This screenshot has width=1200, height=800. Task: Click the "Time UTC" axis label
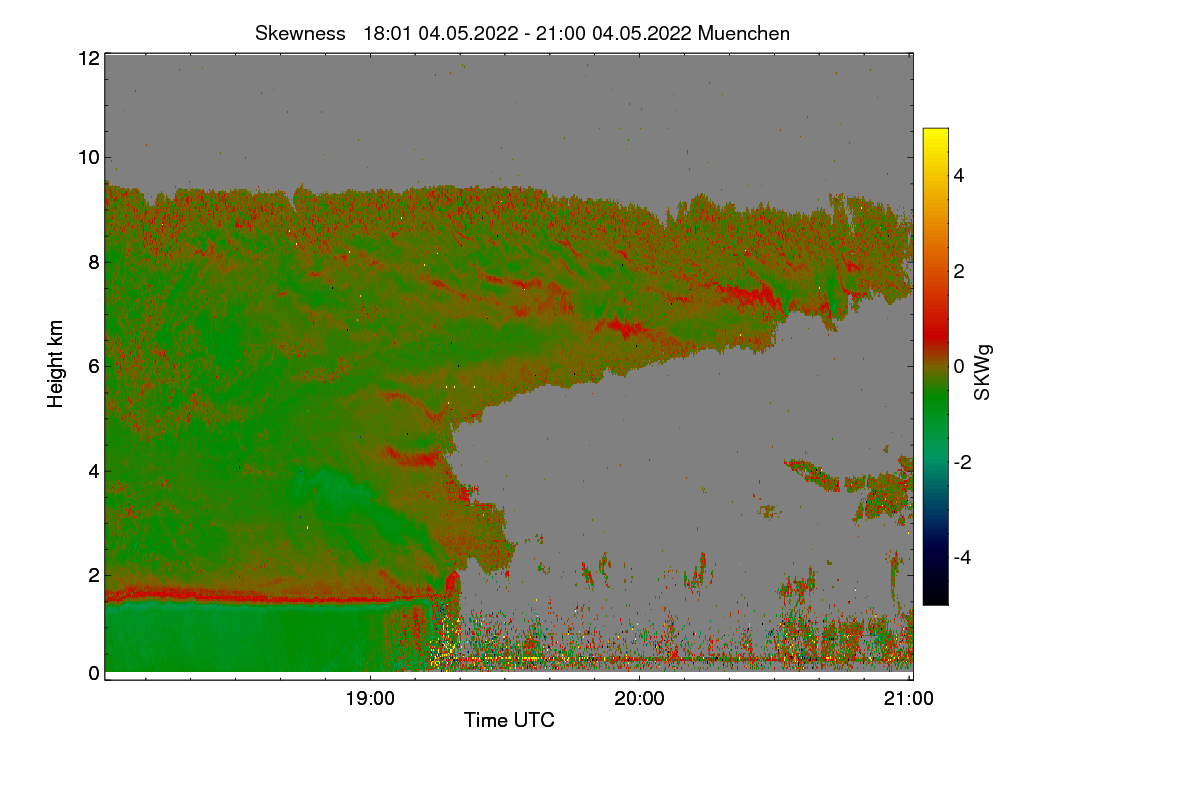point(509,720)
